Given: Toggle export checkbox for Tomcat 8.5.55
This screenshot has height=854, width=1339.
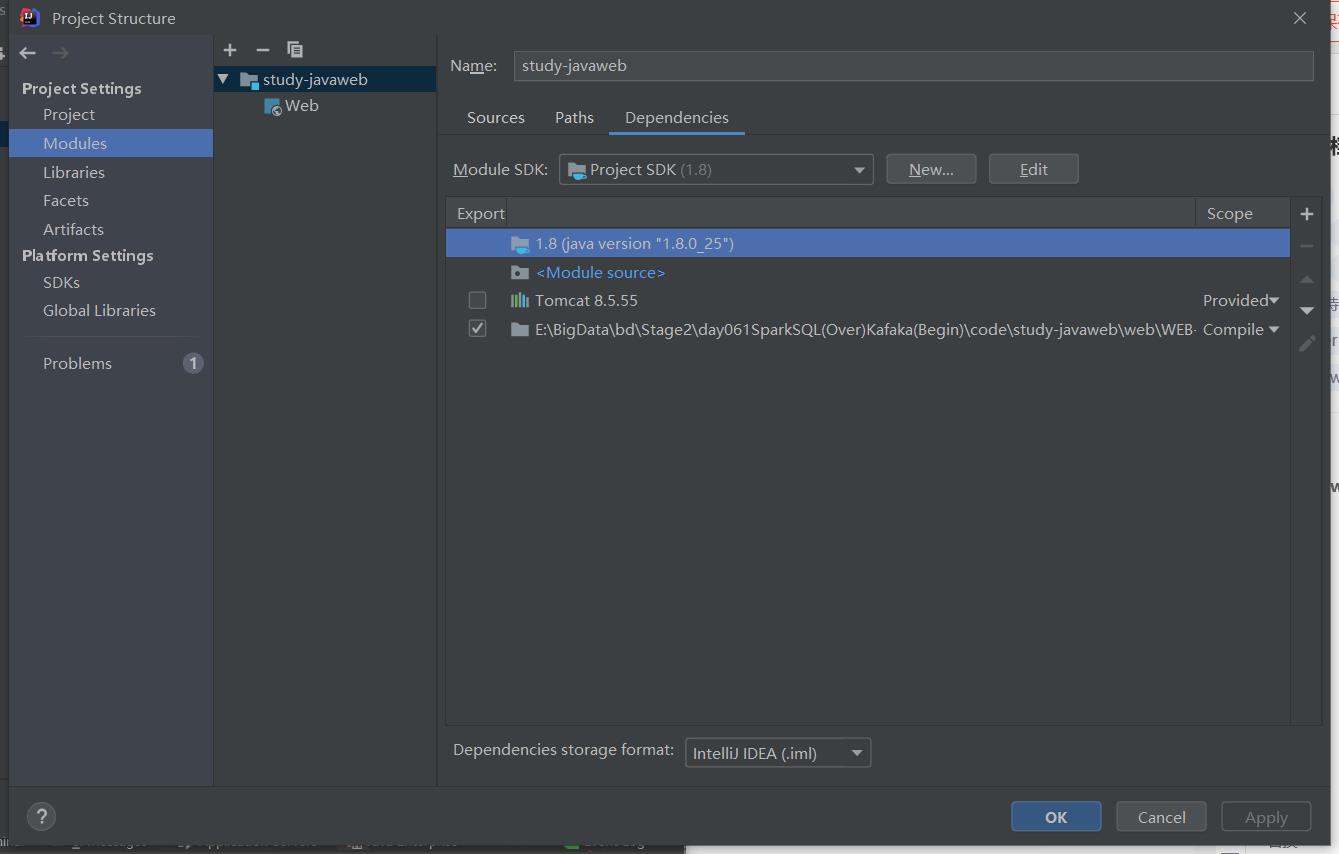Looking at the screenshot, I should click(x=477, y=300).
